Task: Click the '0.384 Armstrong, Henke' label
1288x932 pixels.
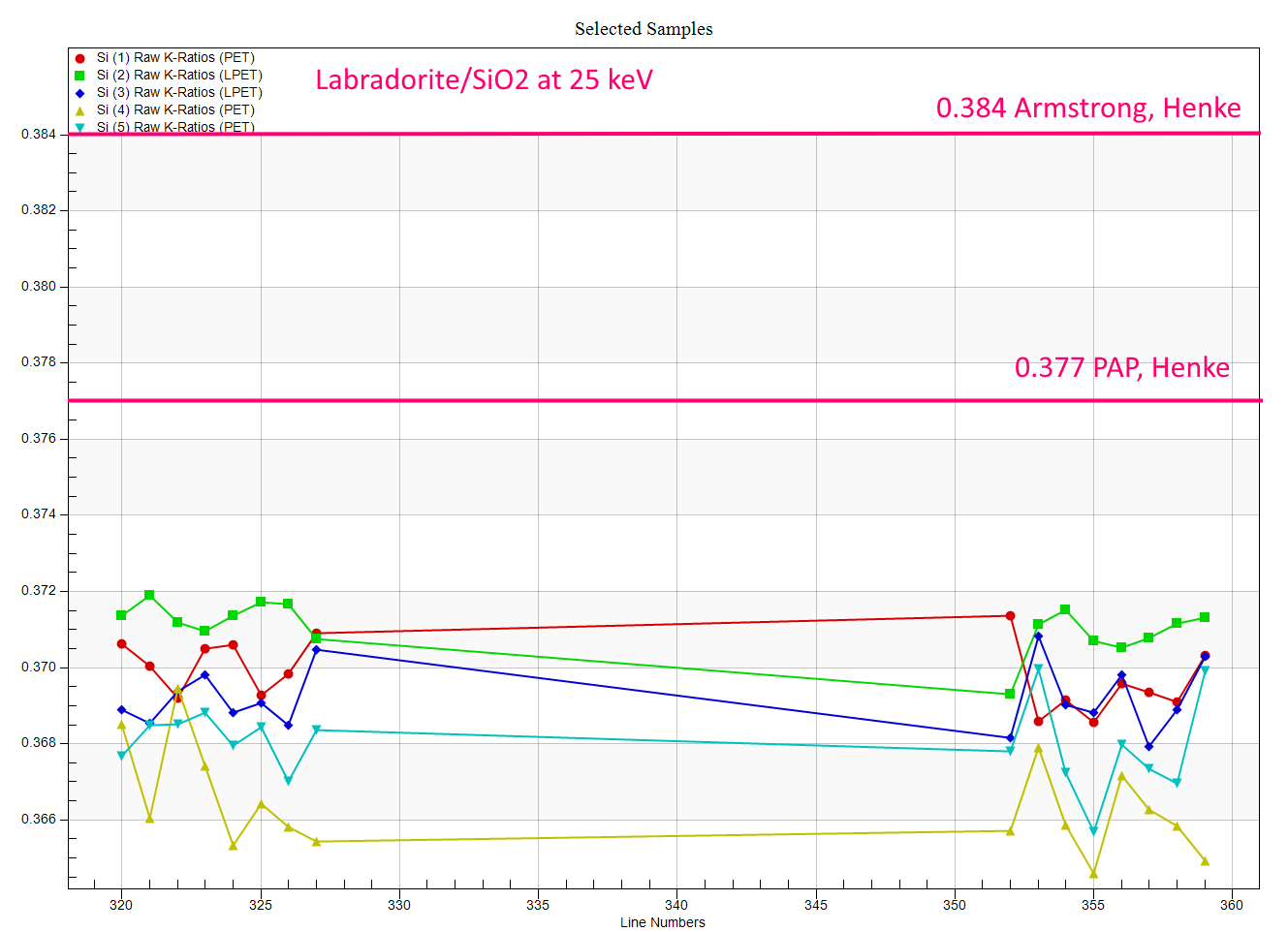Action: coord(1087,108)
